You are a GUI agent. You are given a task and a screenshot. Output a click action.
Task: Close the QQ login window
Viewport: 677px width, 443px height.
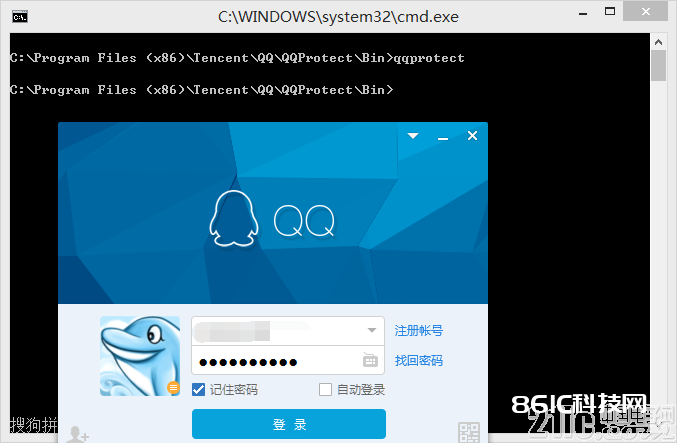[x=472, y=136]
